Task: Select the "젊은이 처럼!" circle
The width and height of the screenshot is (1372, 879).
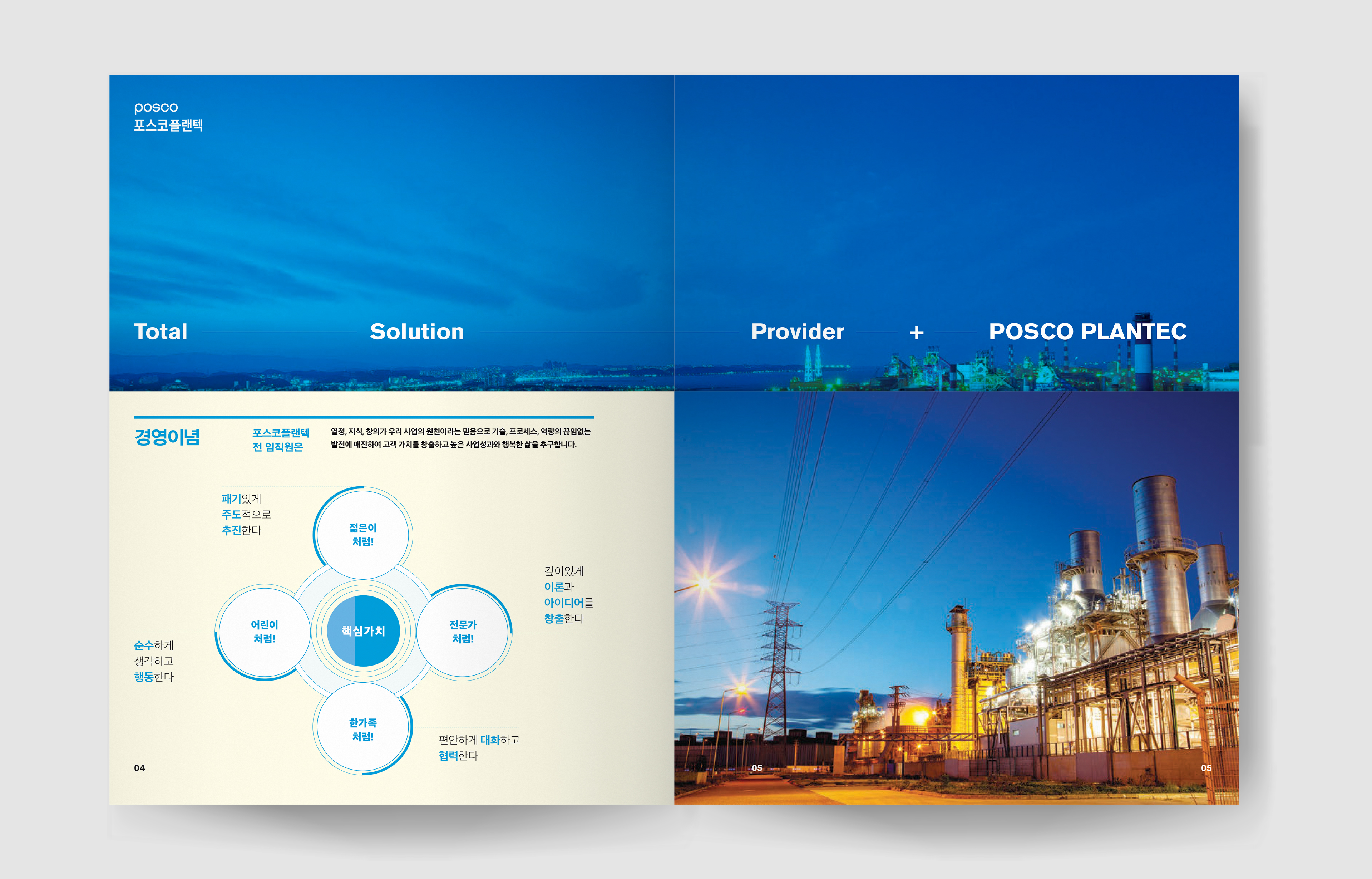Action: (363, 535)
